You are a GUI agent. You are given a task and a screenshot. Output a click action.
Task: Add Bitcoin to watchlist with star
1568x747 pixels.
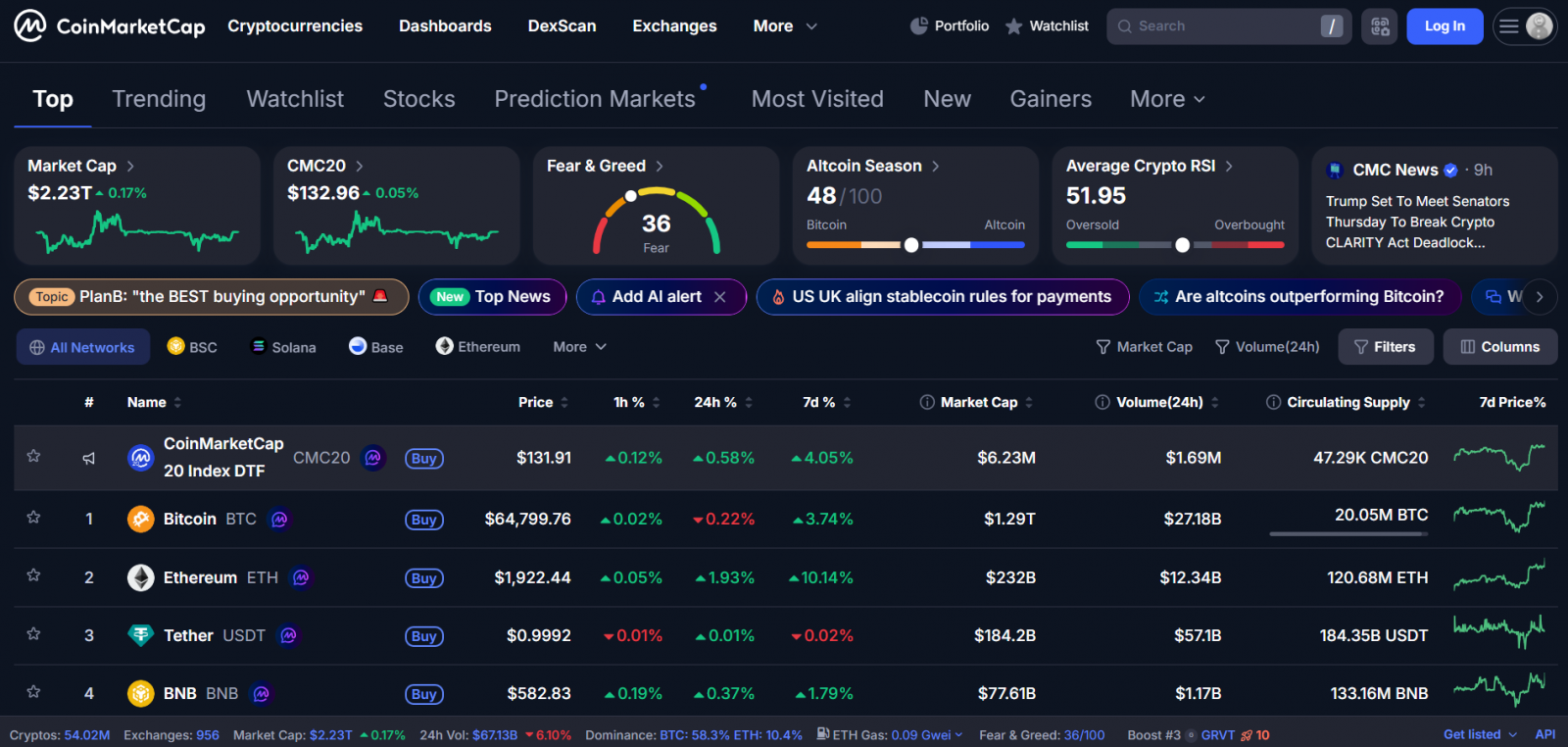(x=33, y=518)
